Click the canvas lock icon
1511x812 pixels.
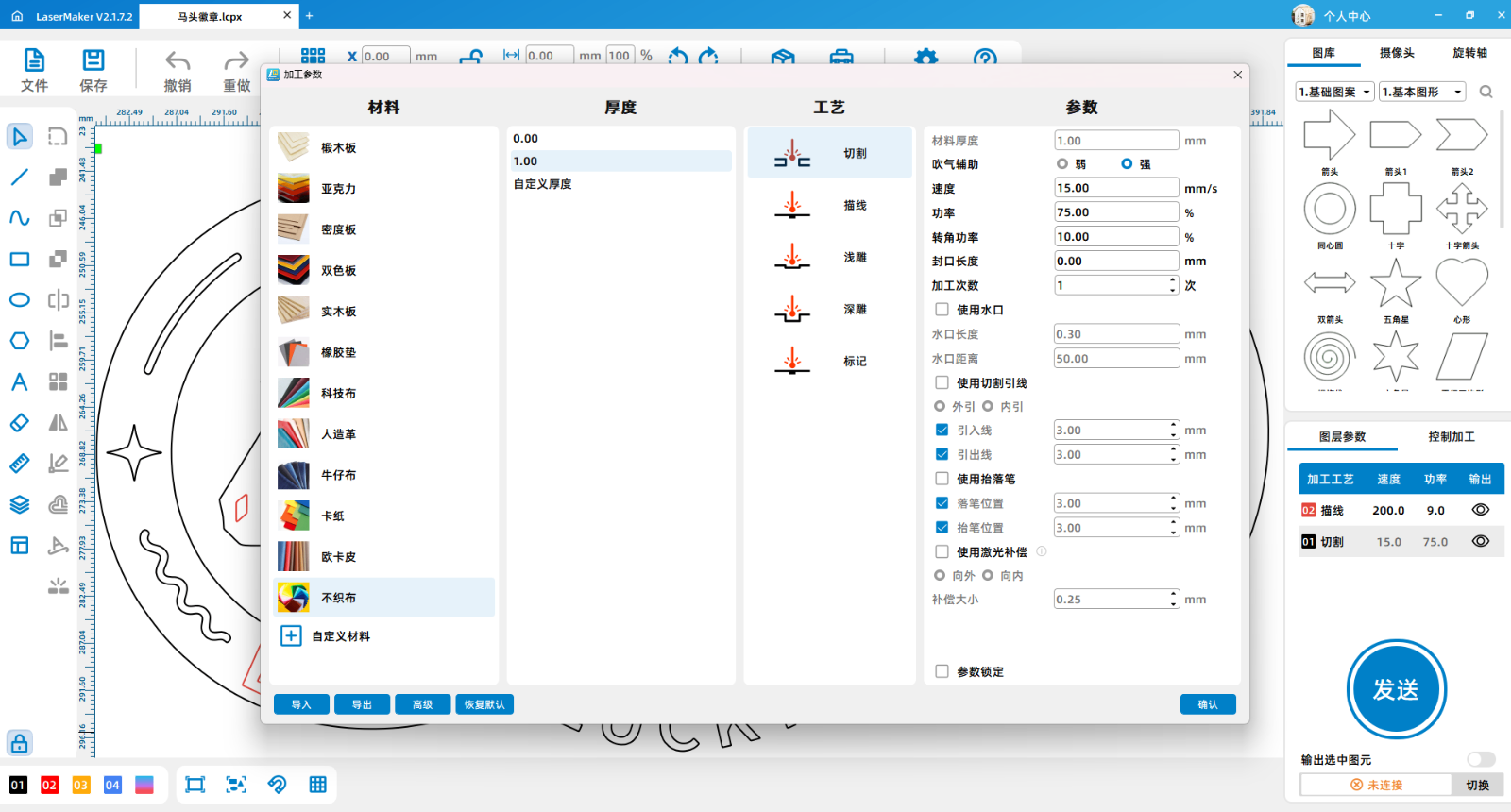click(x=19, y=743)
